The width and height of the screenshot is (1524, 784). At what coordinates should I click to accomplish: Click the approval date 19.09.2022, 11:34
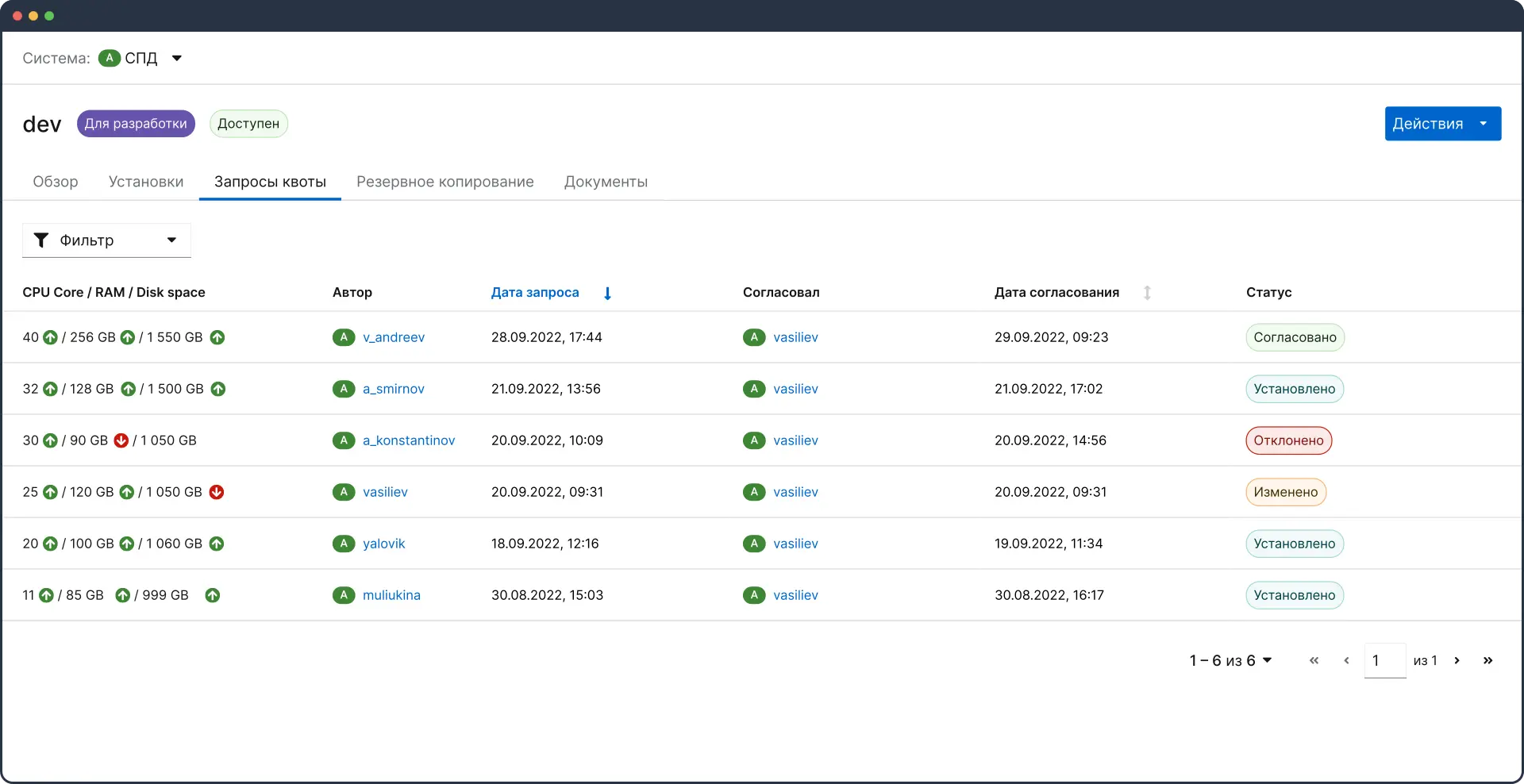point(1049,544)
